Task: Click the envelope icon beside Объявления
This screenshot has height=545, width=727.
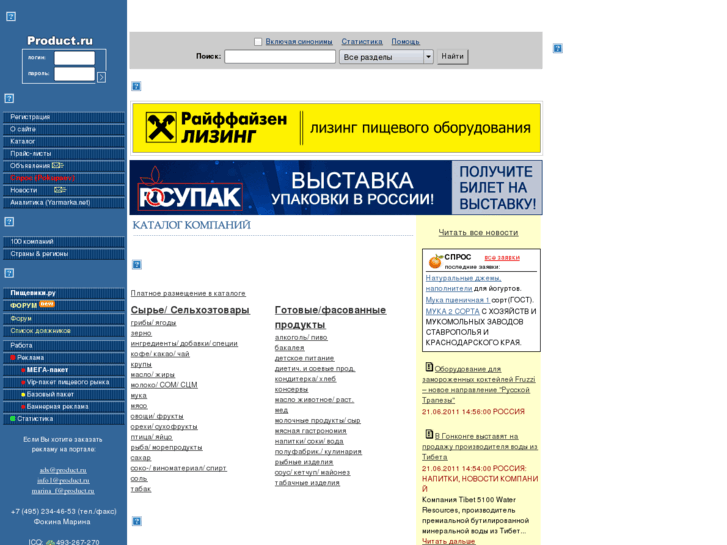Action: [58, 166]
